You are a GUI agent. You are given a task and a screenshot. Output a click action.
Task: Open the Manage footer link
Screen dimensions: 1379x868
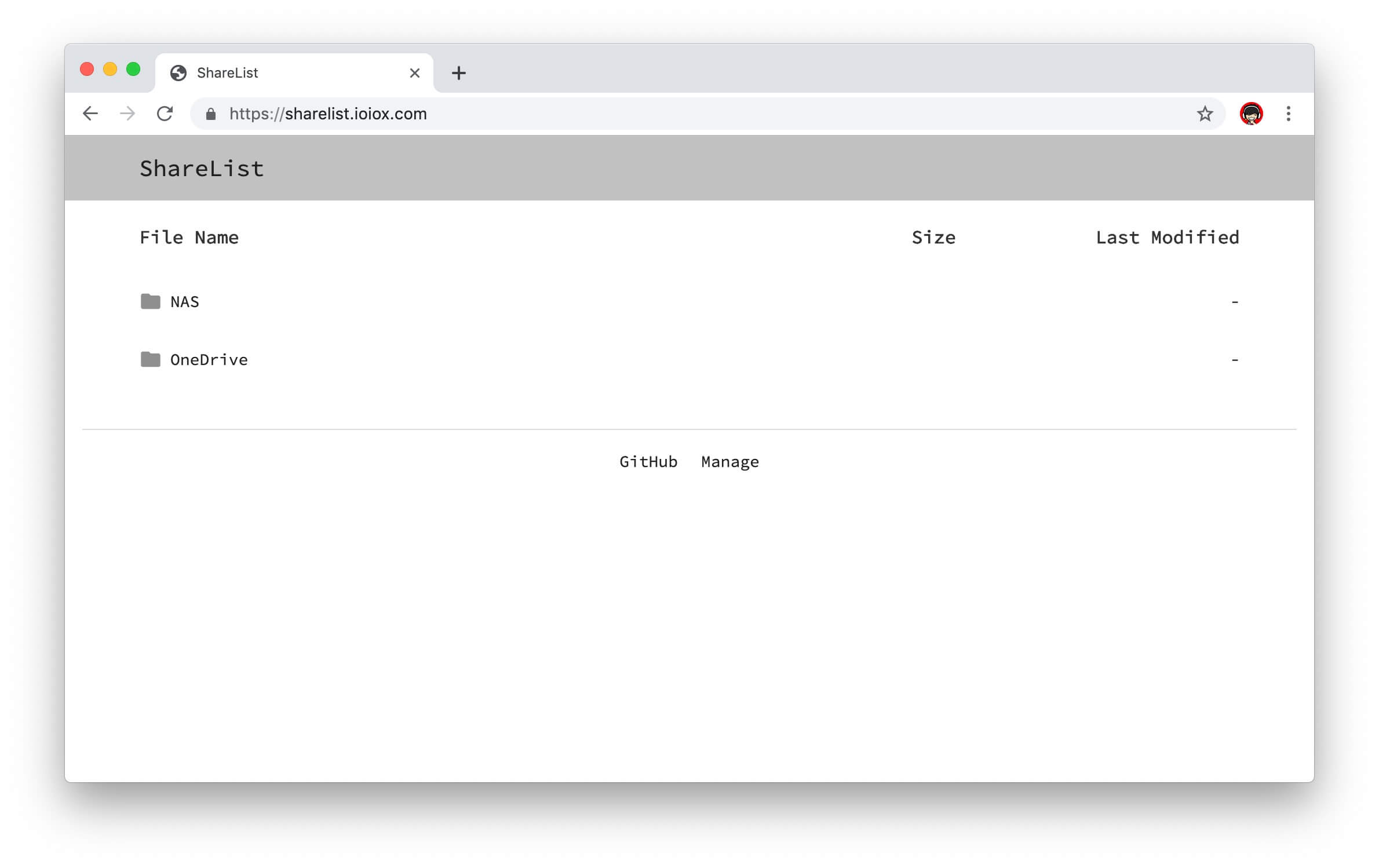(730, 462)
